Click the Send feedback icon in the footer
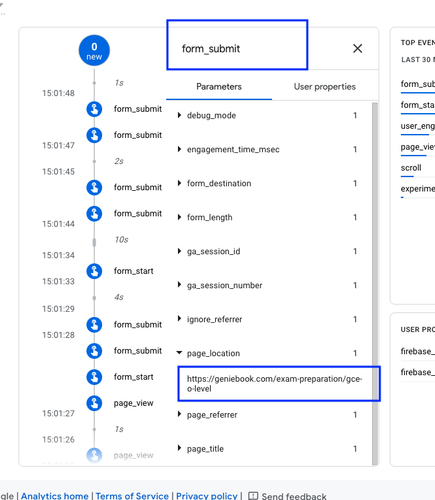435x500 pixels. pos(253,496)
